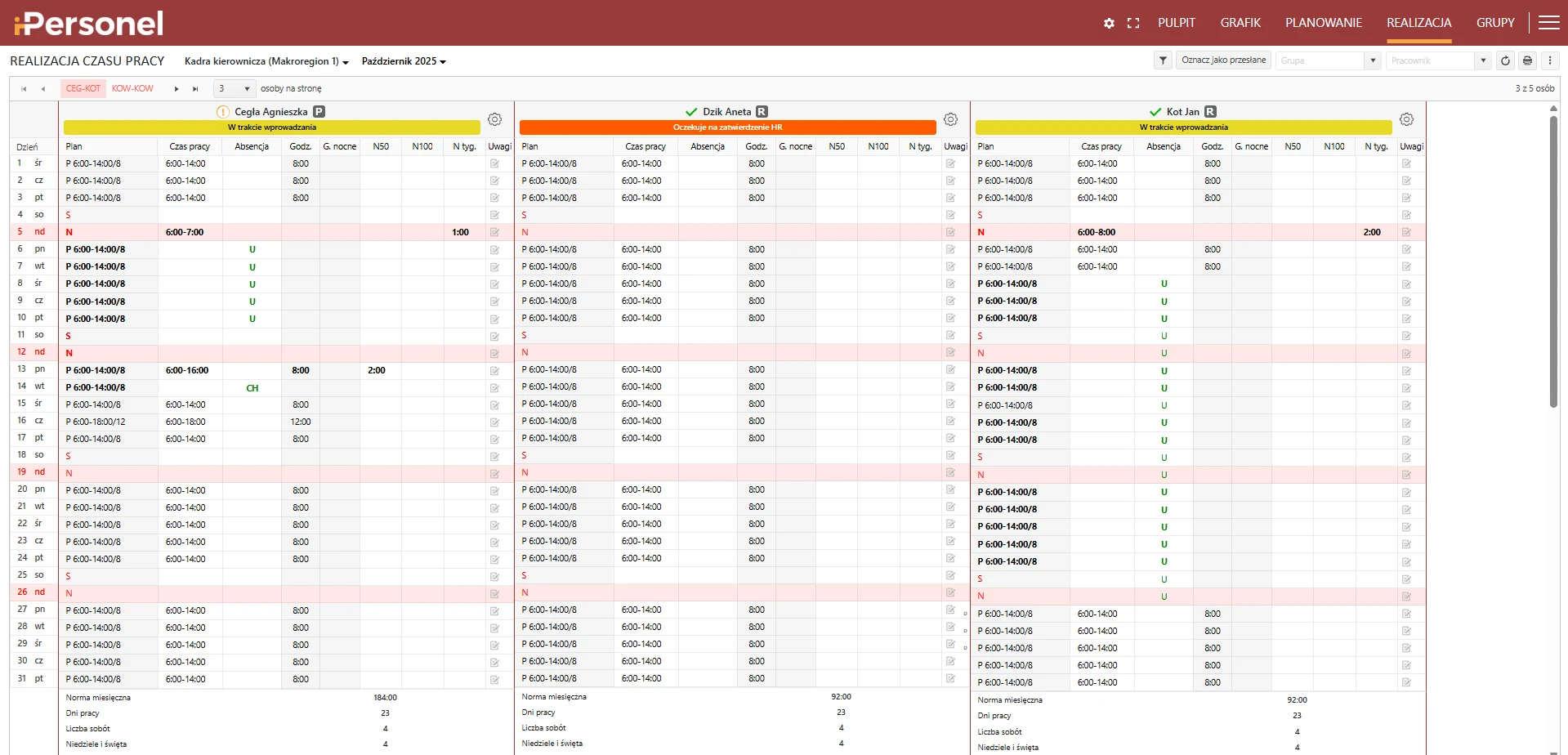The height and width of the screenshot is (755, 1568).
Task: Select the KOW-KOW page link
Action: pos(132,88)
